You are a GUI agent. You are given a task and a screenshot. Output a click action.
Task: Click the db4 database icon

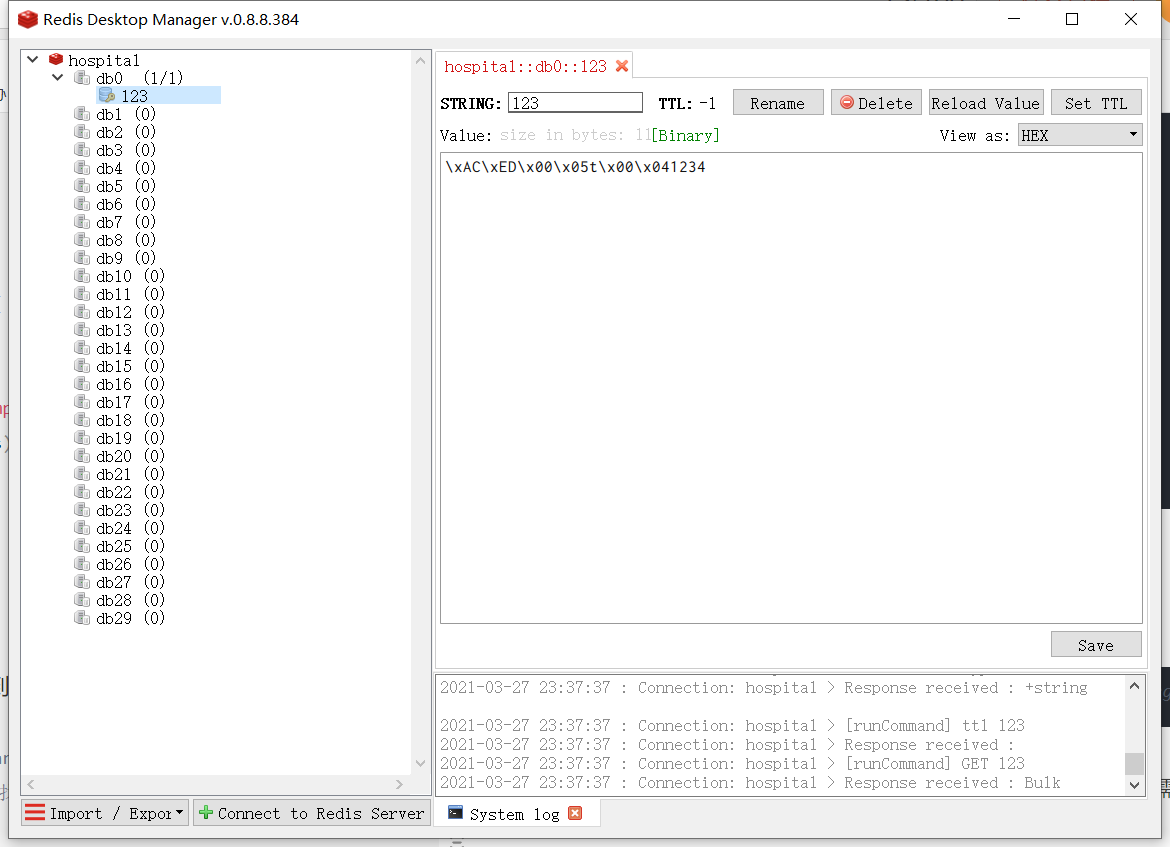[82, 168]
